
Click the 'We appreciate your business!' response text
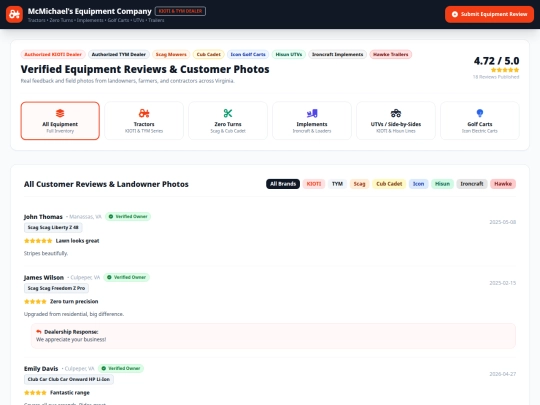[x=71, y=340]
